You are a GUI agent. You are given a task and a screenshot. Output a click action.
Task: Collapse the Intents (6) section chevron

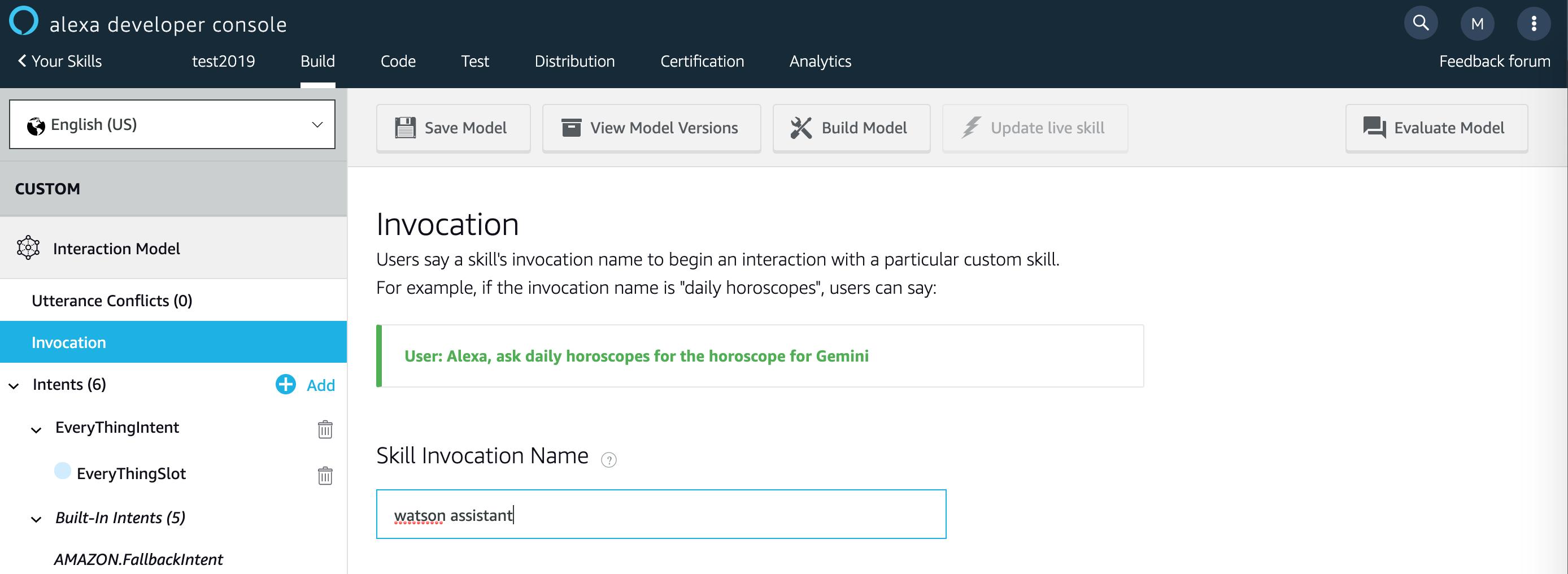(x=14, y=385)
